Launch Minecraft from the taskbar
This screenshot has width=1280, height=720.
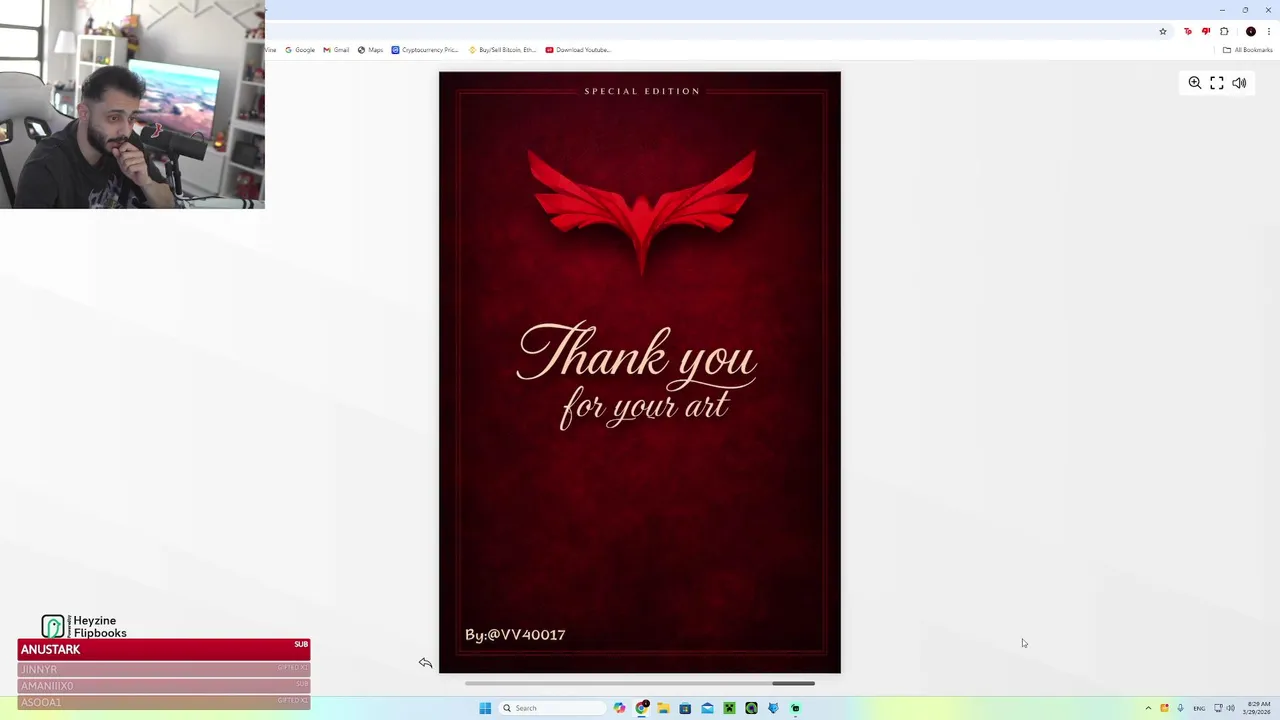[729, 708]
